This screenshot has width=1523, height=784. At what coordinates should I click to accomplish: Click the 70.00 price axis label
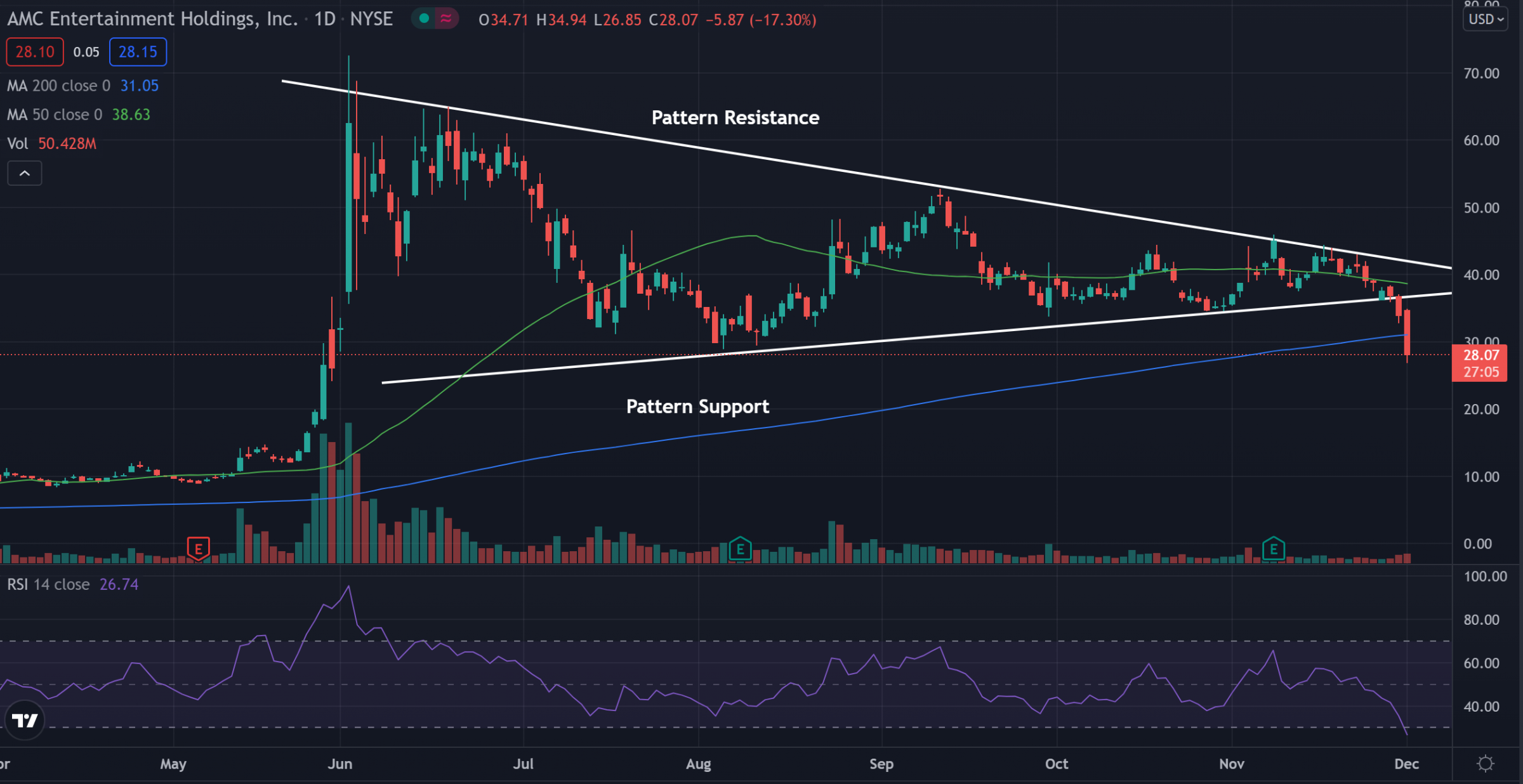tap(1481, 74)
